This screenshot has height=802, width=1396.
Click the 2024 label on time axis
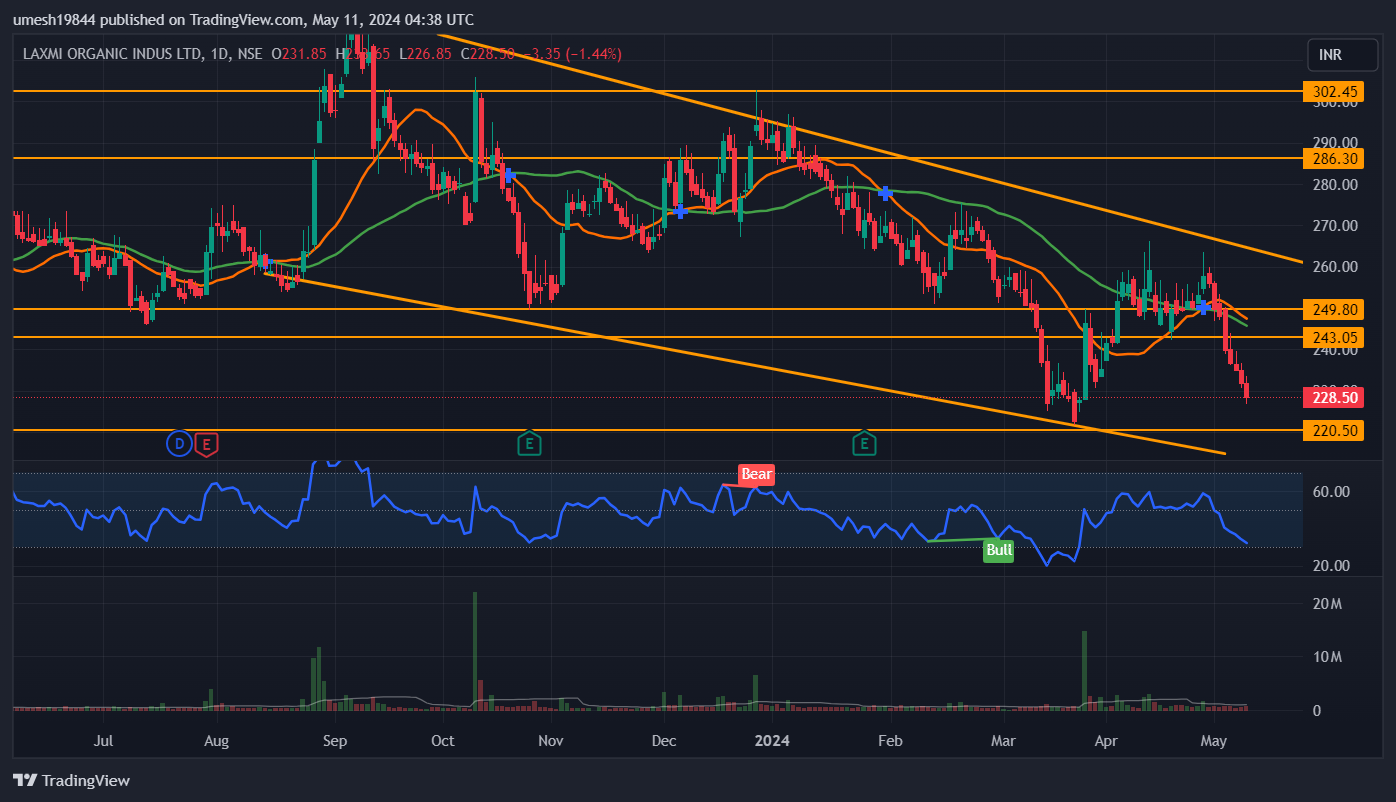click(x=772, y=742)
